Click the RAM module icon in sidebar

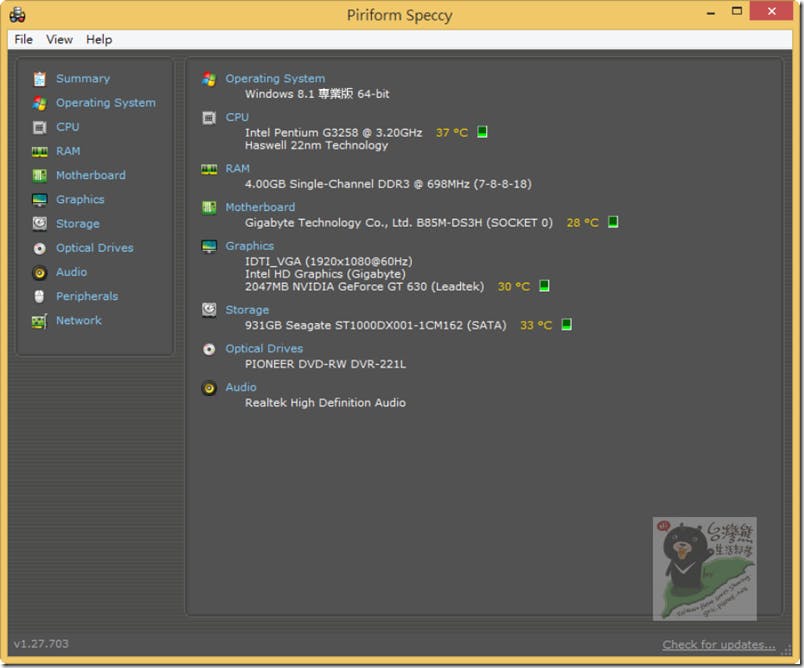click(x=39, y=151)
